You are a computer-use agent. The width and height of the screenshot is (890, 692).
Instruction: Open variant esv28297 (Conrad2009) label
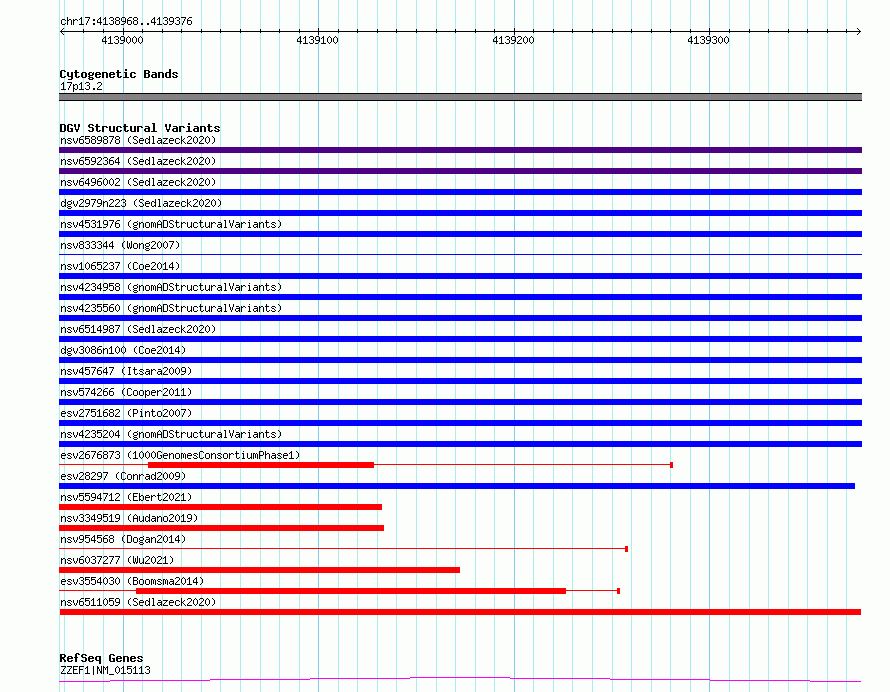[123, 476]
